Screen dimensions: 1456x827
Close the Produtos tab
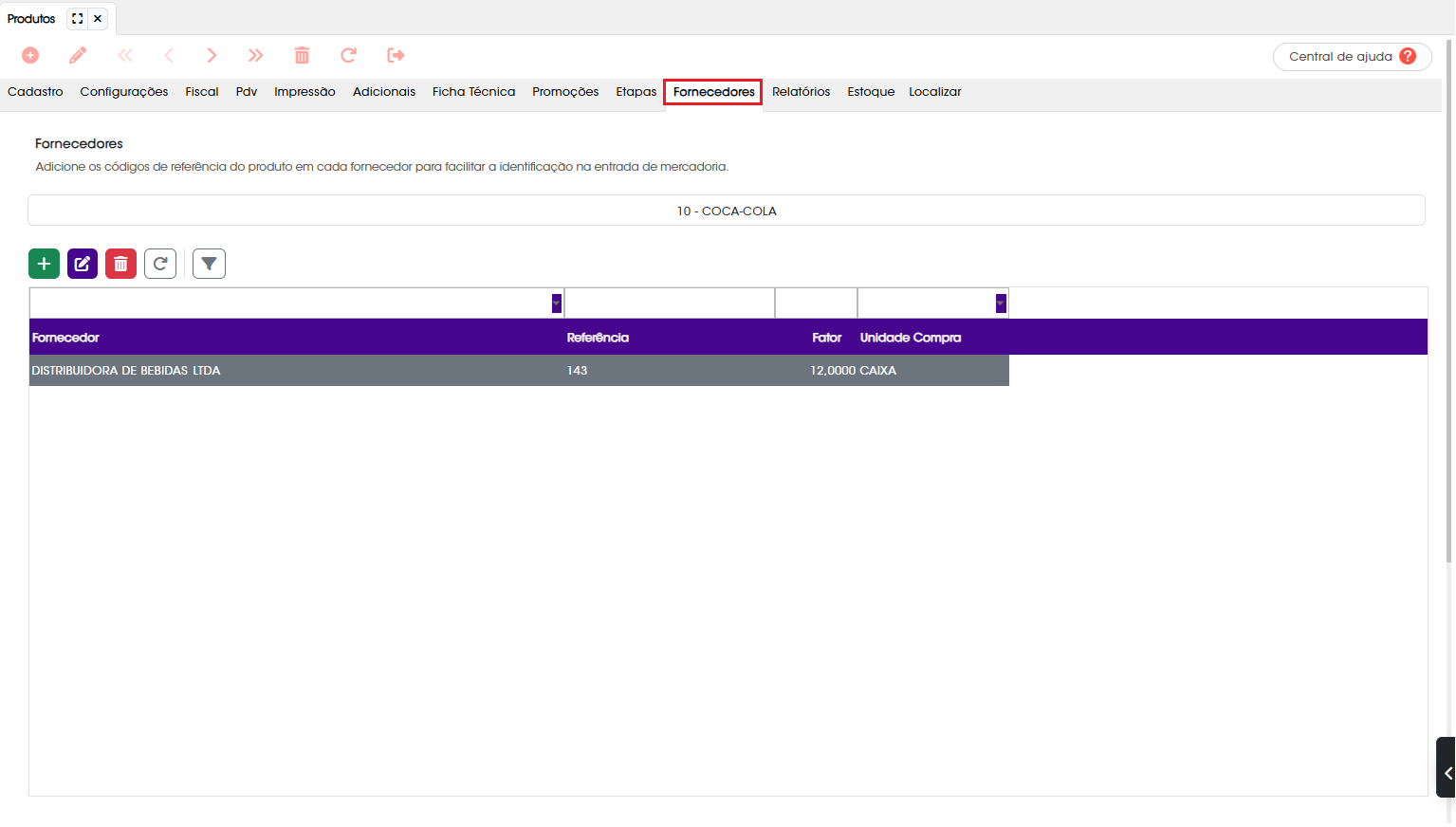(x=98, y=18)
